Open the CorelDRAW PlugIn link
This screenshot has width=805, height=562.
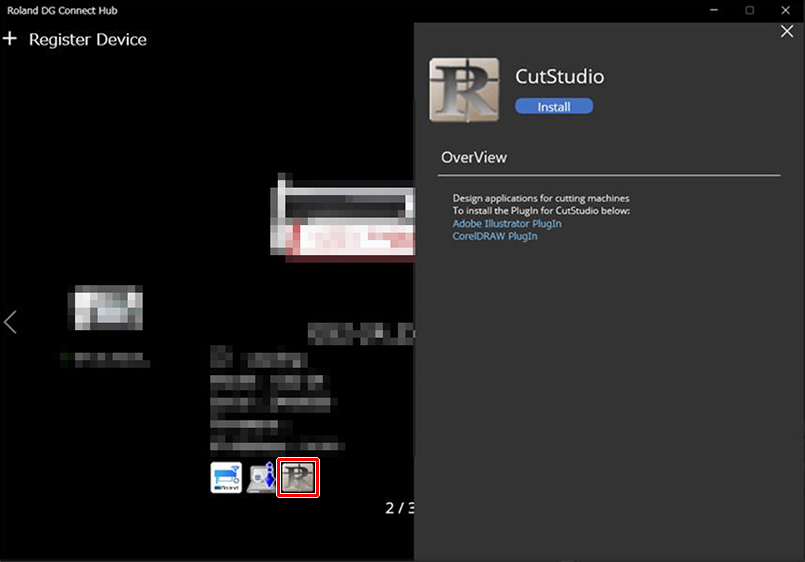coord(495,237)
